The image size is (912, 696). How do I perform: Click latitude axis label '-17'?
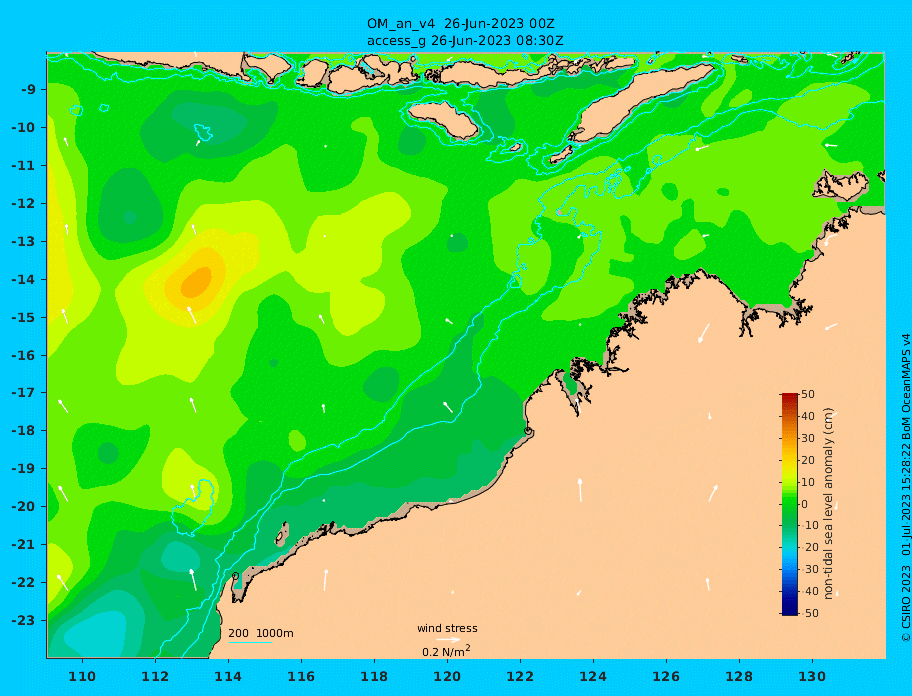pyautogui.click(x=24, y=393)
